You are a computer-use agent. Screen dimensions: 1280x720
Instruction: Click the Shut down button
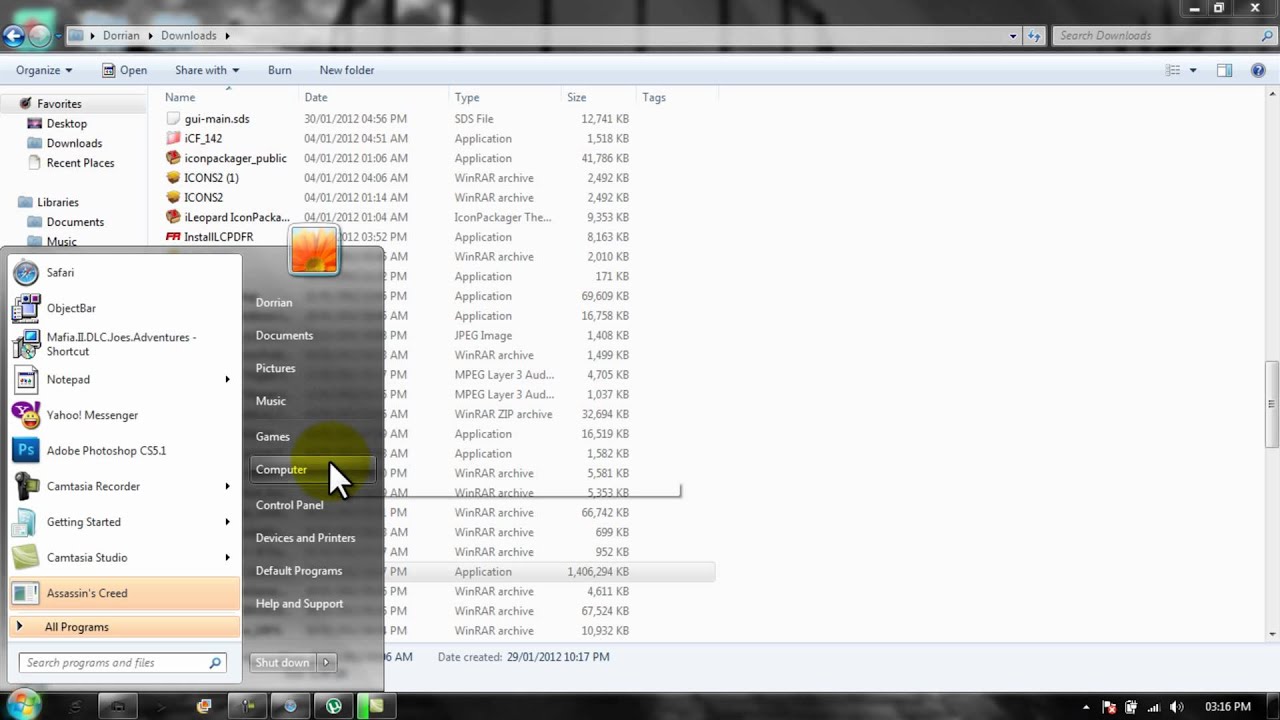(x=283, y=662)
